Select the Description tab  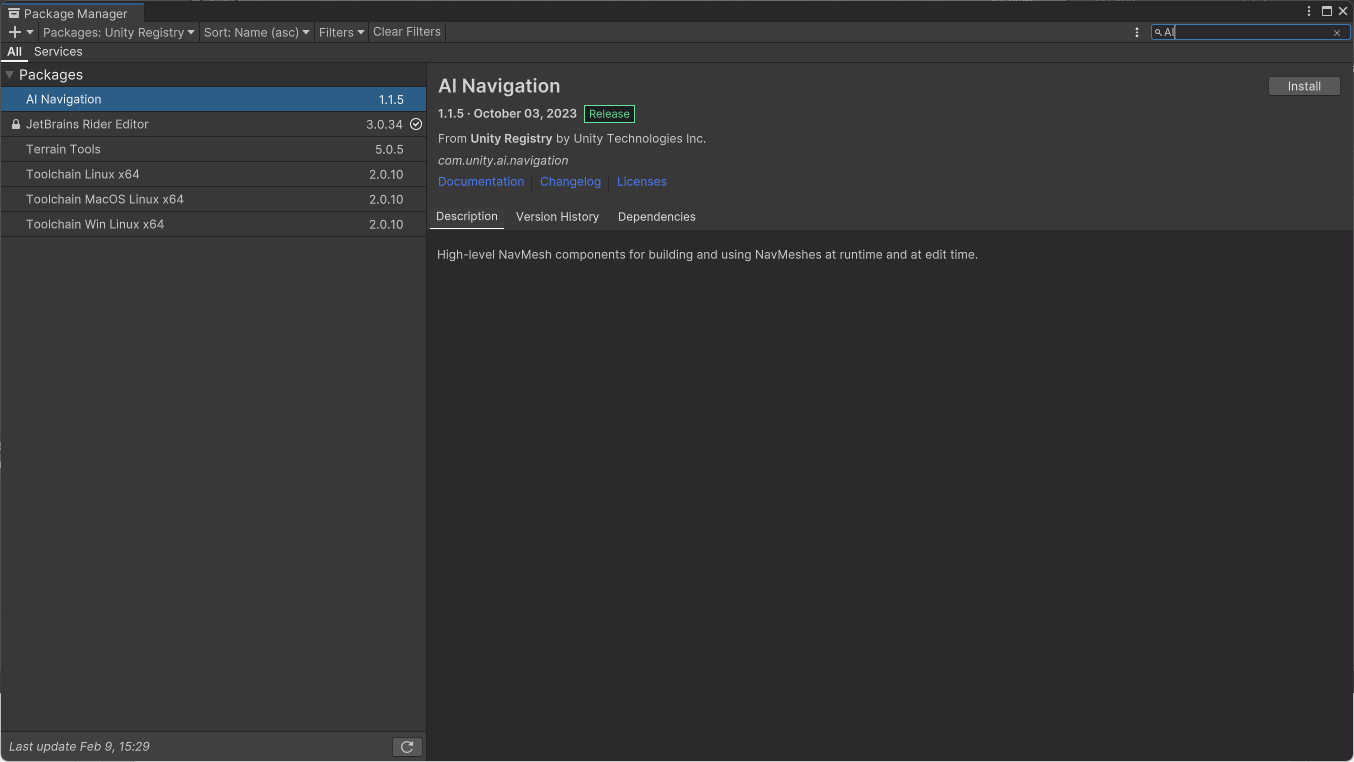pyautogui.click(x=467, y=217)
